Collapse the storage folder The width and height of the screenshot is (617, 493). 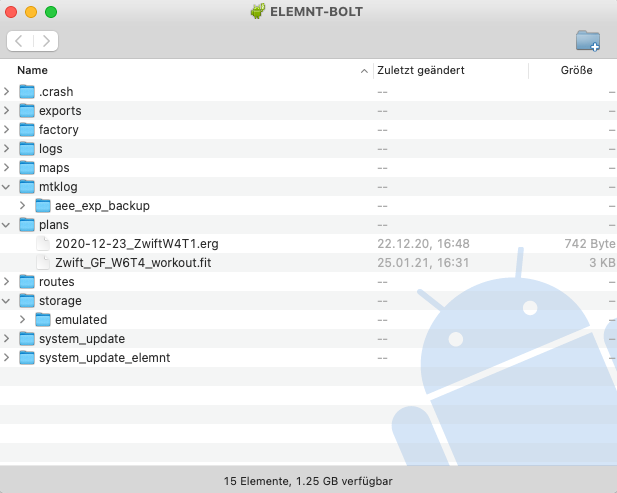7,301
